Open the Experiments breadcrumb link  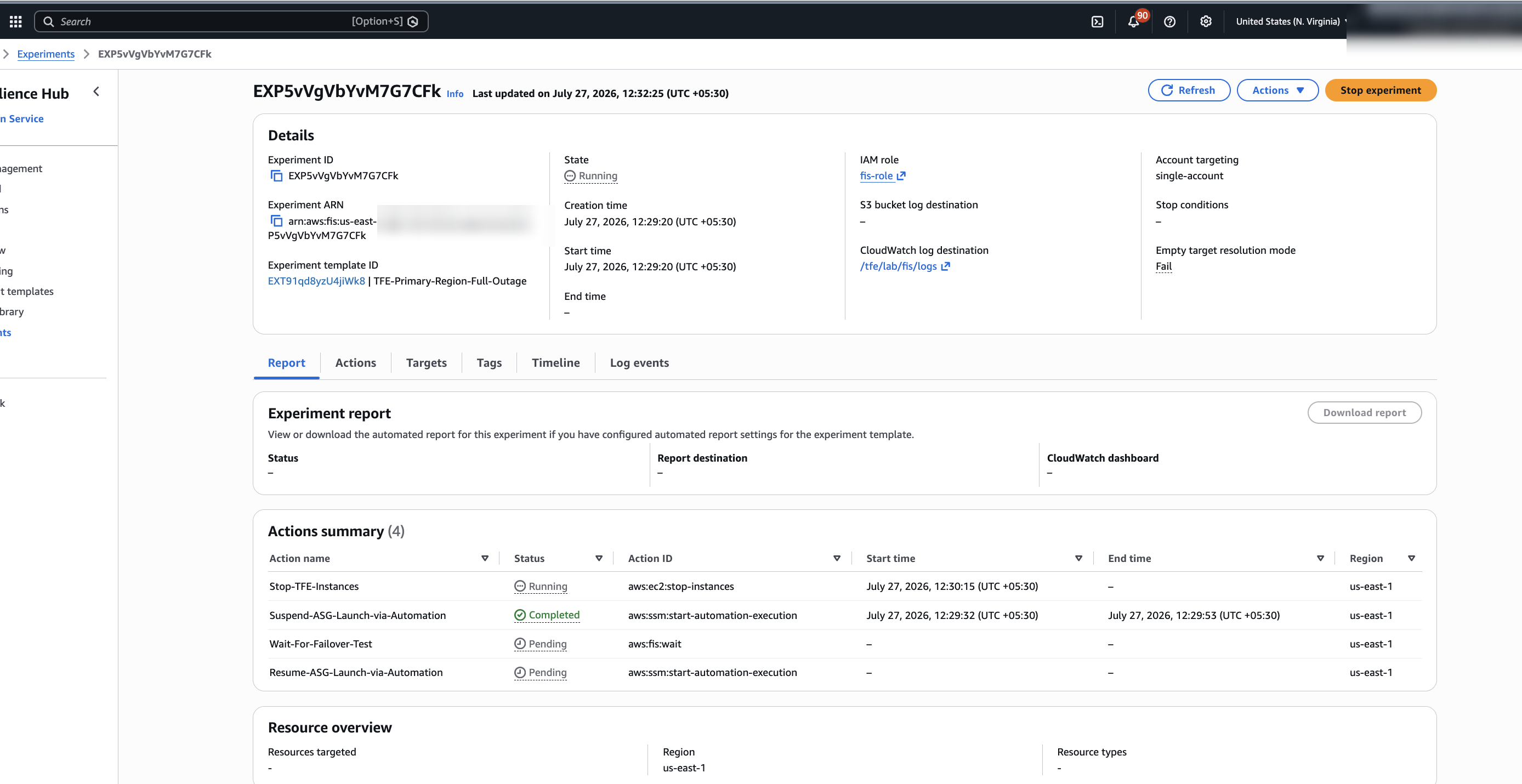(46, 54)
